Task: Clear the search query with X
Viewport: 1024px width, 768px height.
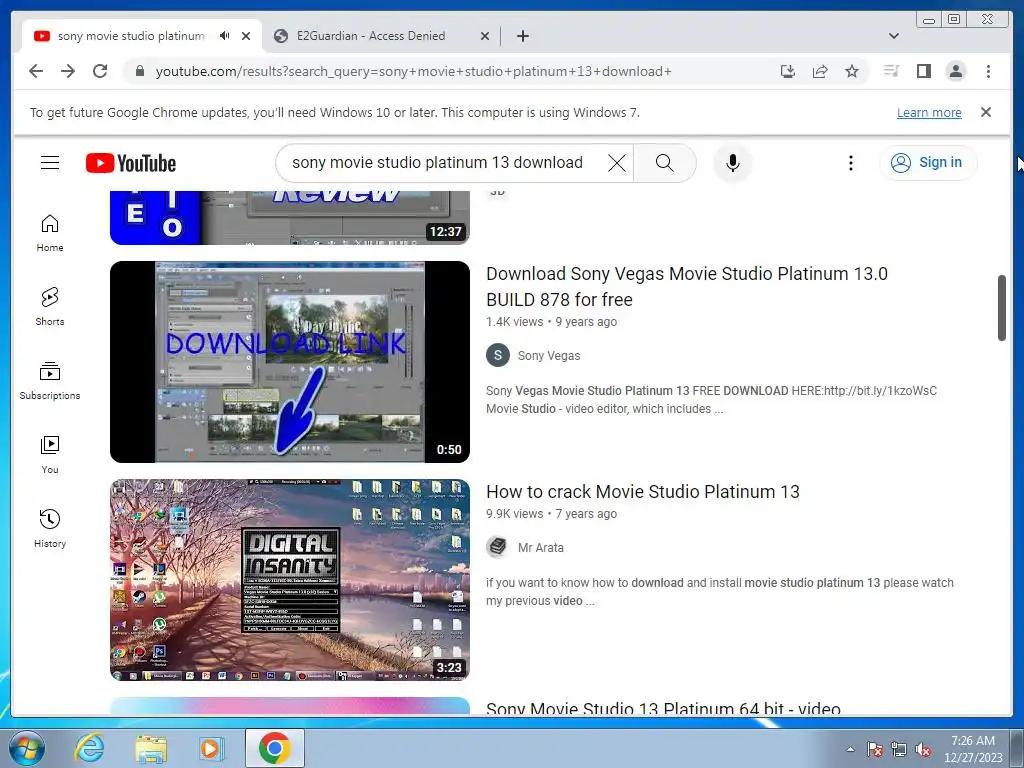Action: coord(616,163)
